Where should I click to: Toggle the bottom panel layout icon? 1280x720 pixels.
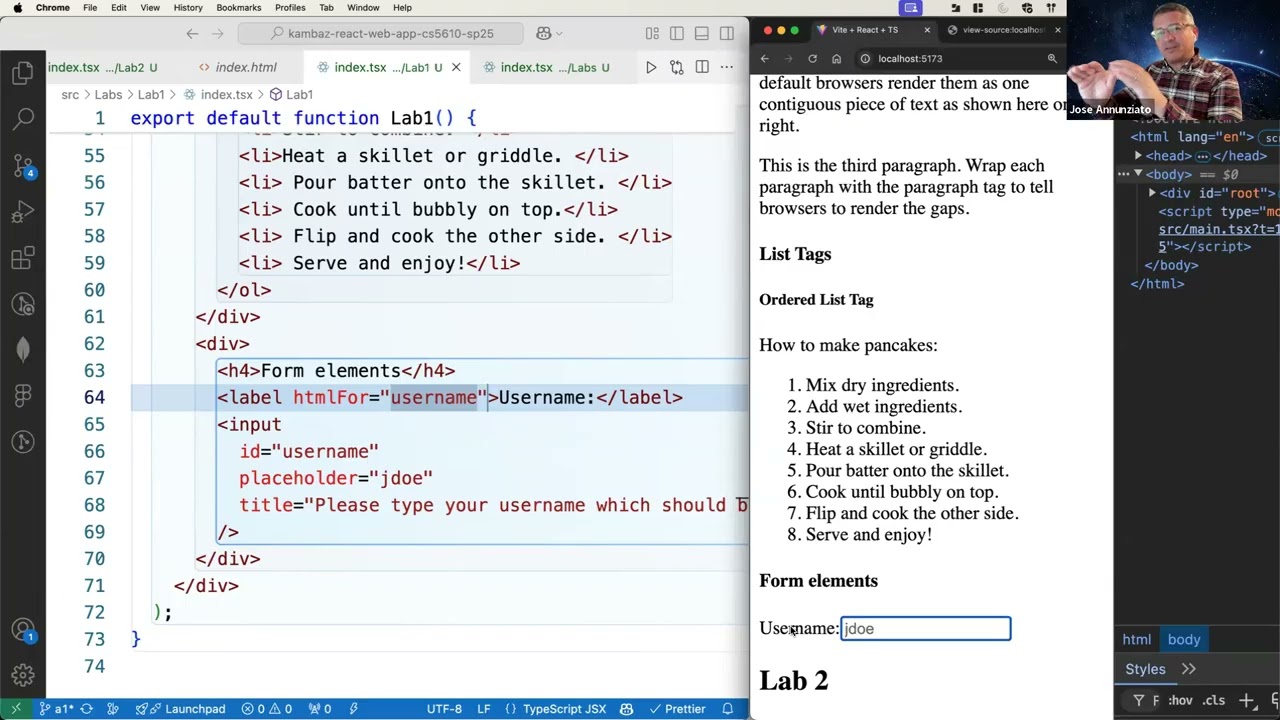pyautogui.click(x=702, y=33)
